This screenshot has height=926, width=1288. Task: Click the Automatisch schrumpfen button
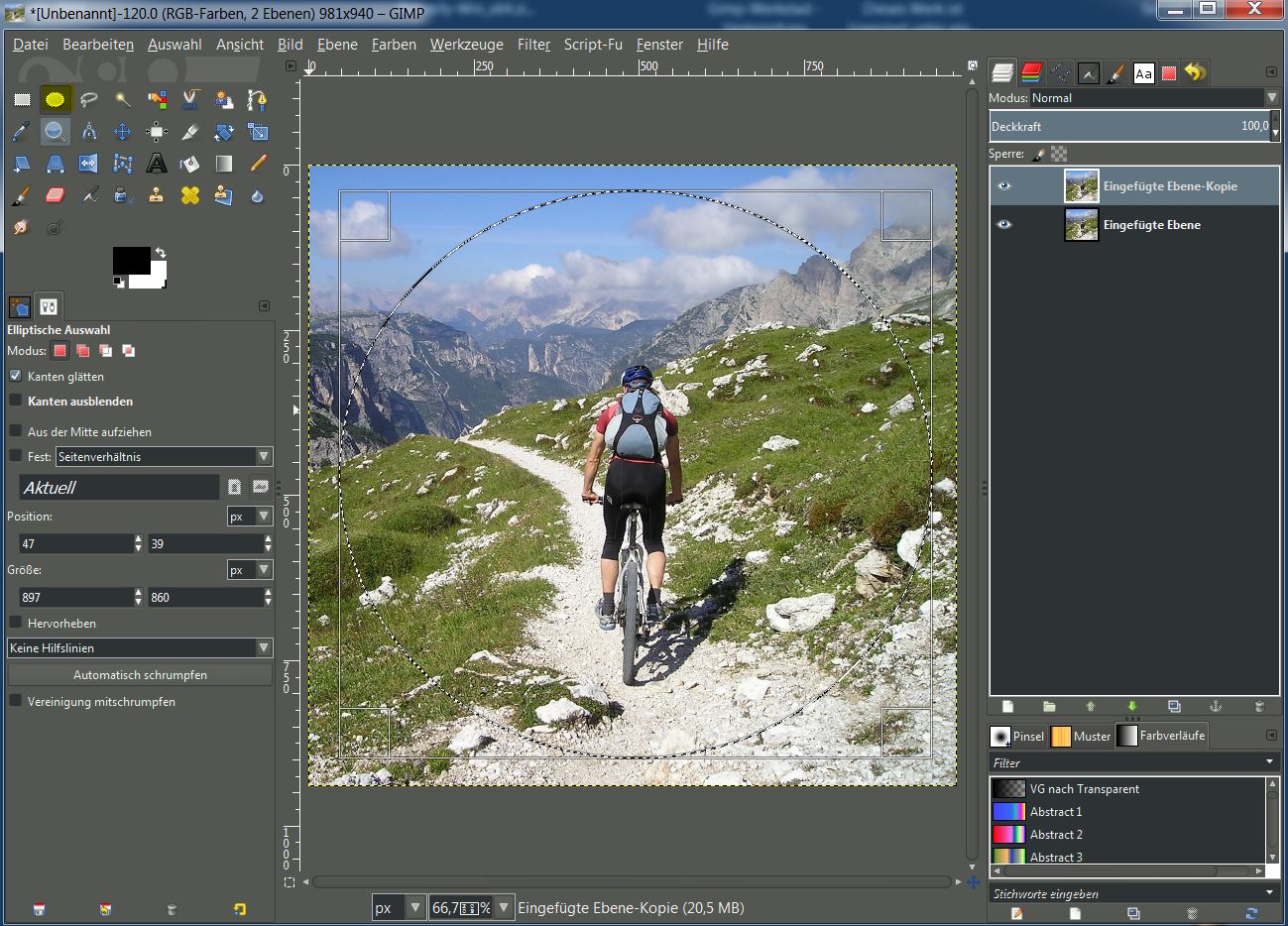click(140, 674)
